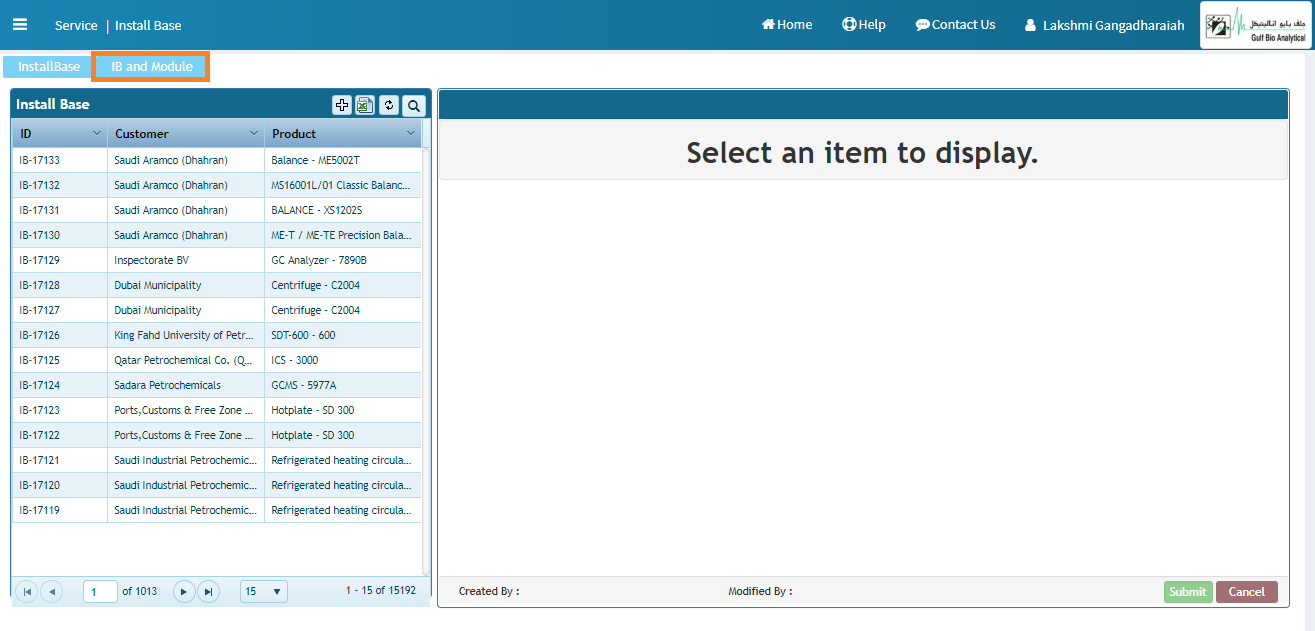
Task: Click the Install Base breadcrumb title
Action: (148, 25)
